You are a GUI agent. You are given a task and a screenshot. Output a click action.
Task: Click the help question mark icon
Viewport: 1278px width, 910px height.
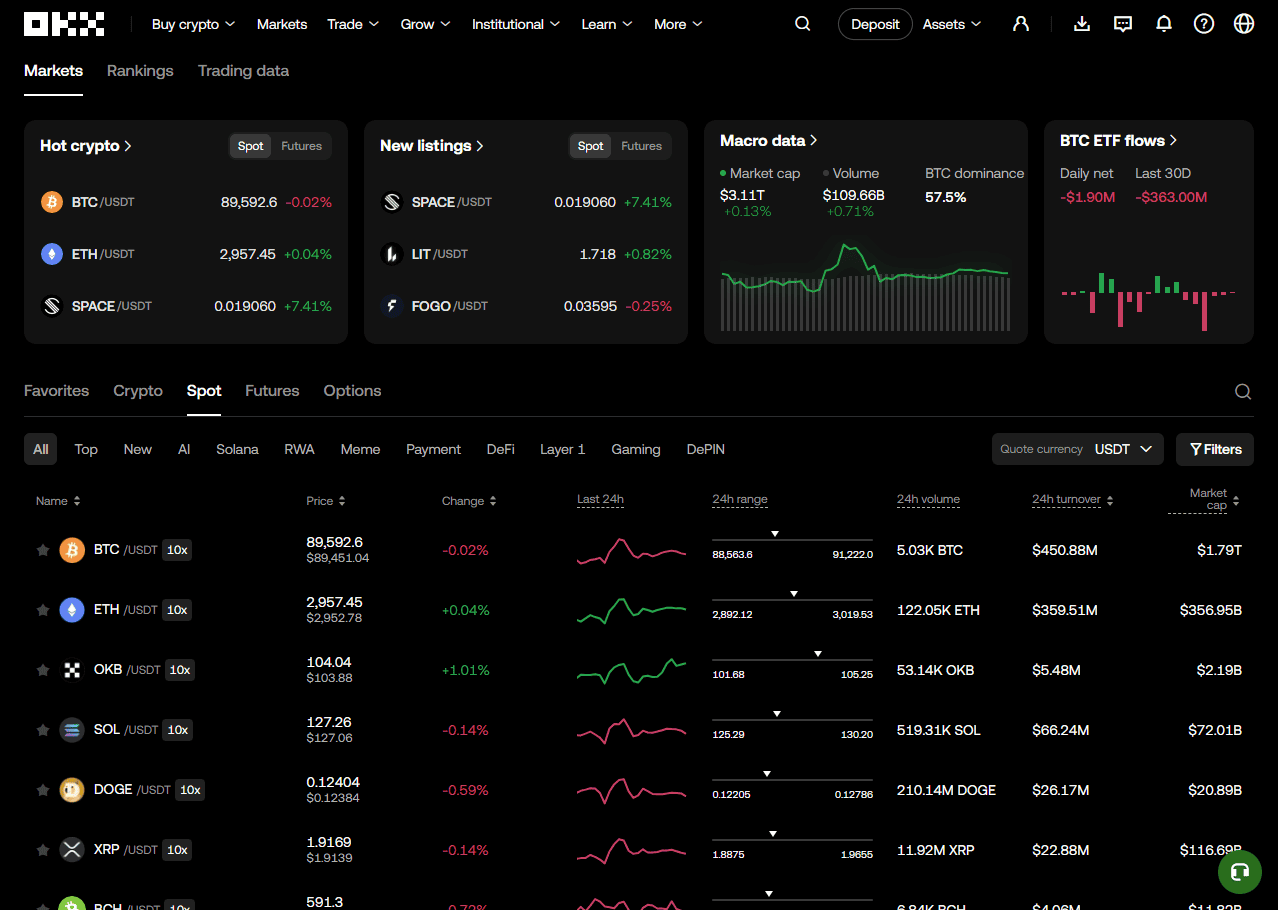pyautogui.click(x=1204, y=24)
